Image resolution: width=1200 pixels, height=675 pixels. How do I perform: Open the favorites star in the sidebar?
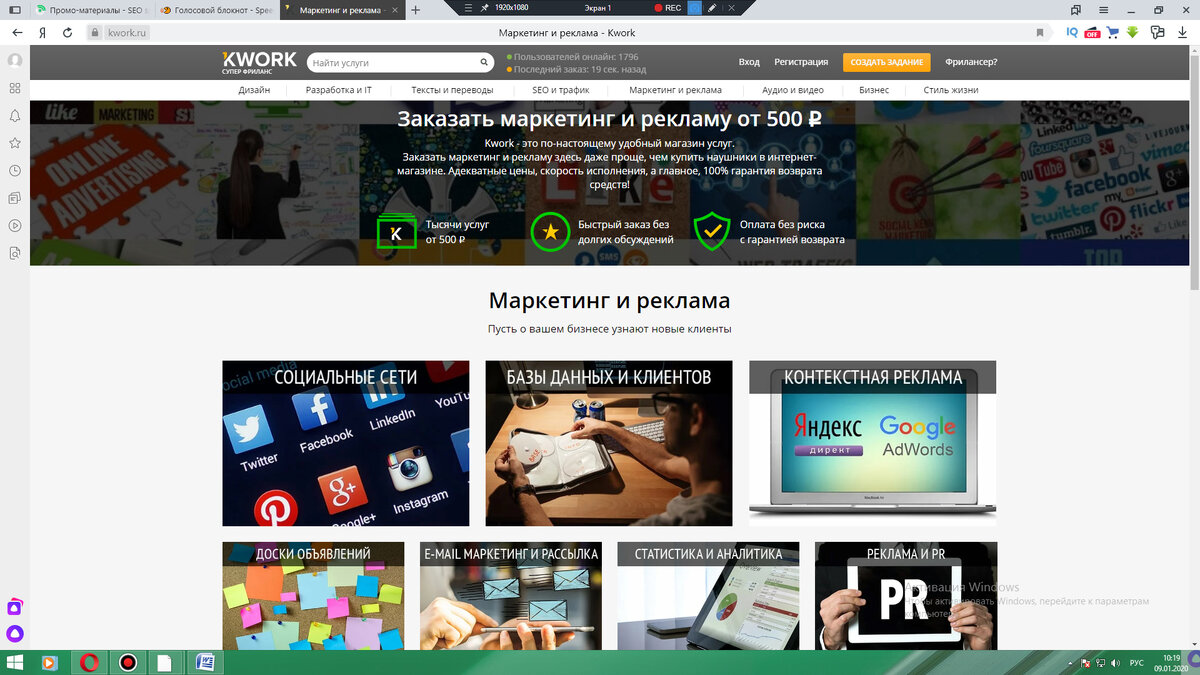coord(15,143)
